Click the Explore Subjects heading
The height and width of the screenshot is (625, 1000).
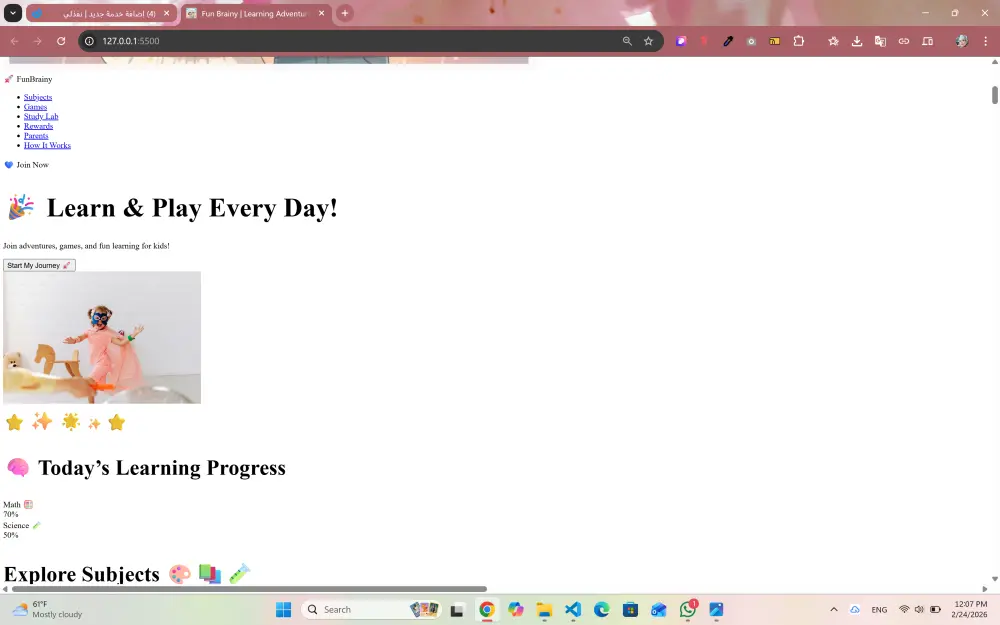128,574
